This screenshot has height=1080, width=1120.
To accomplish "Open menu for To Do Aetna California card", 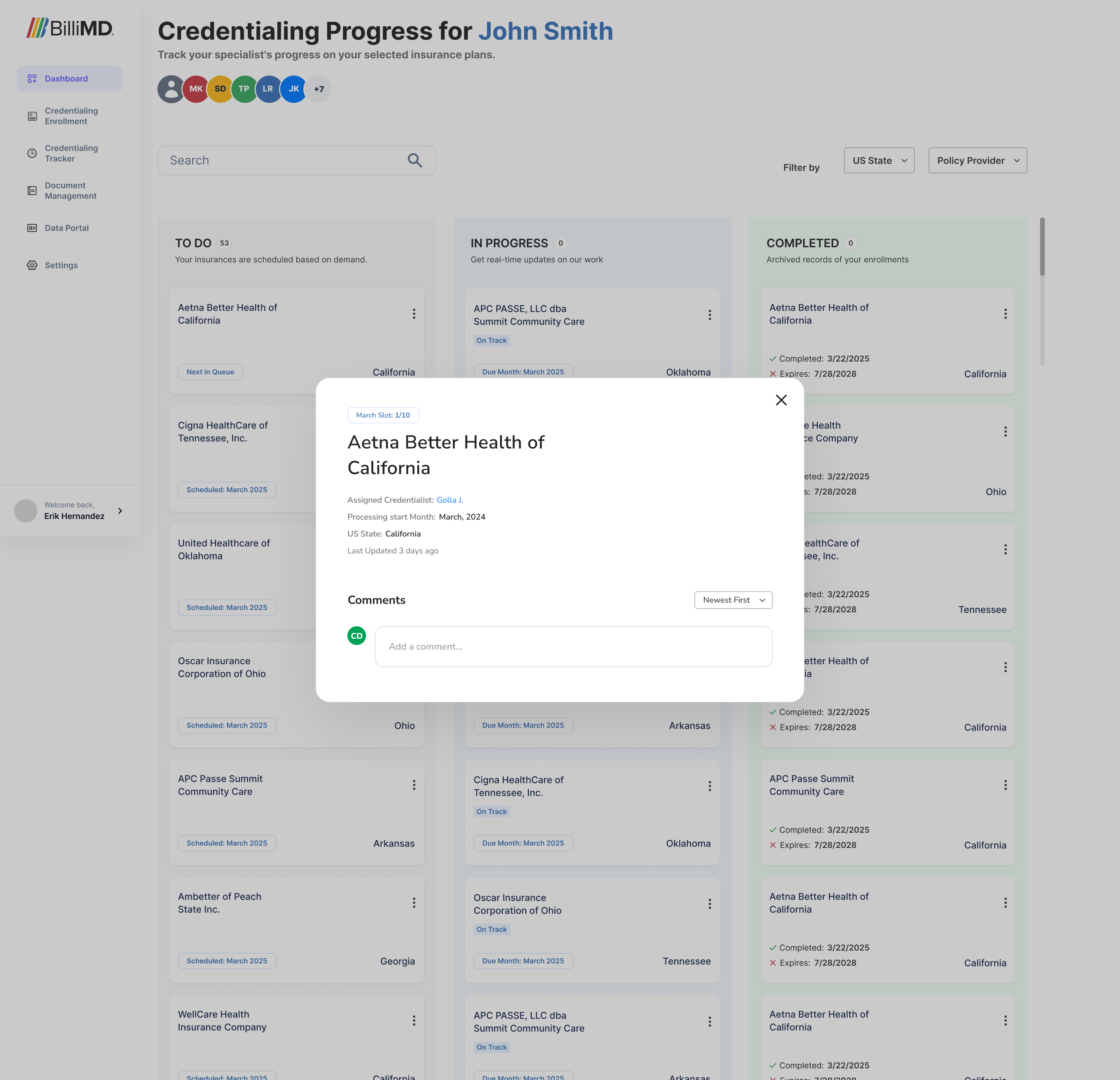I will coord(414,314).
